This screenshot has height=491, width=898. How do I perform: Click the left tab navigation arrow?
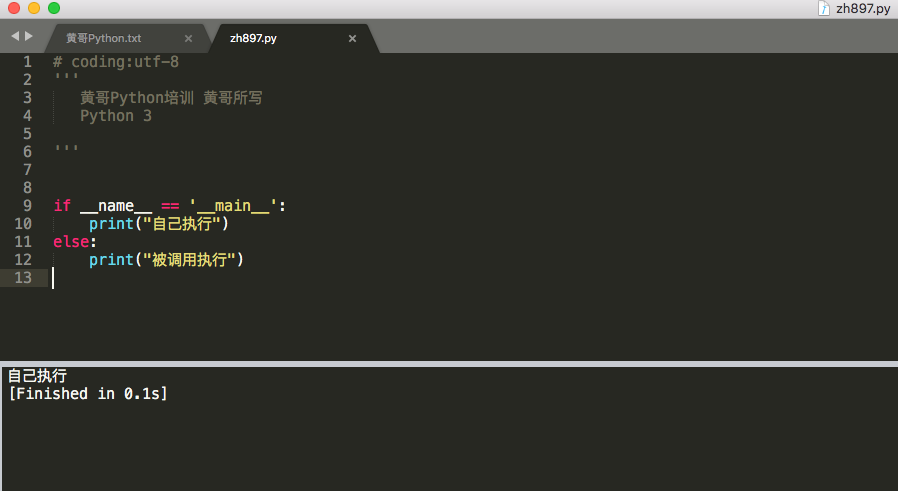15,37
